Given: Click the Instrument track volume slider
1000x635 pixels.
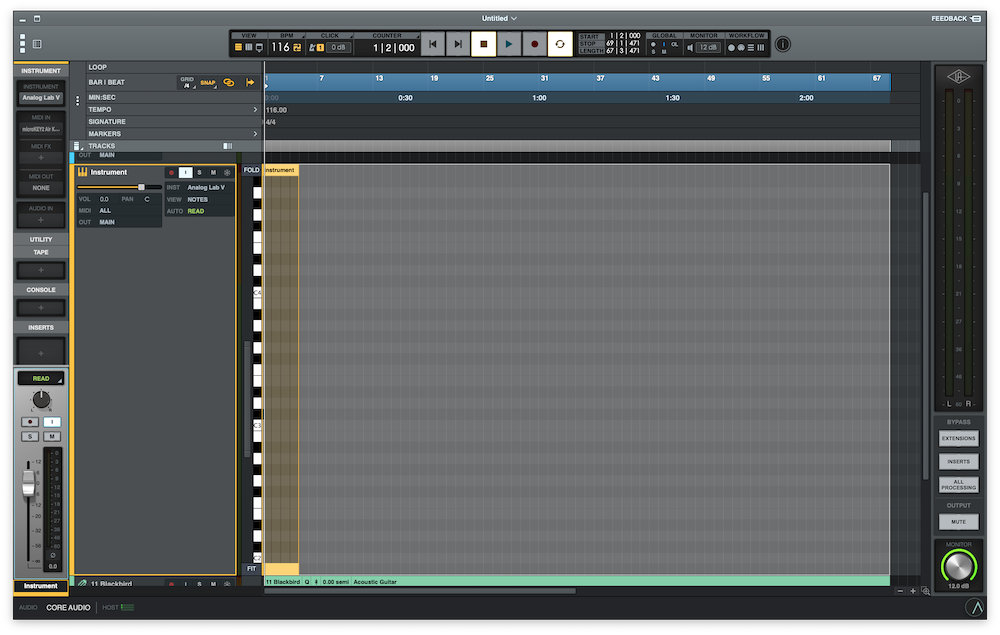Looking at the screenshot, I should (x=141, y=187).
